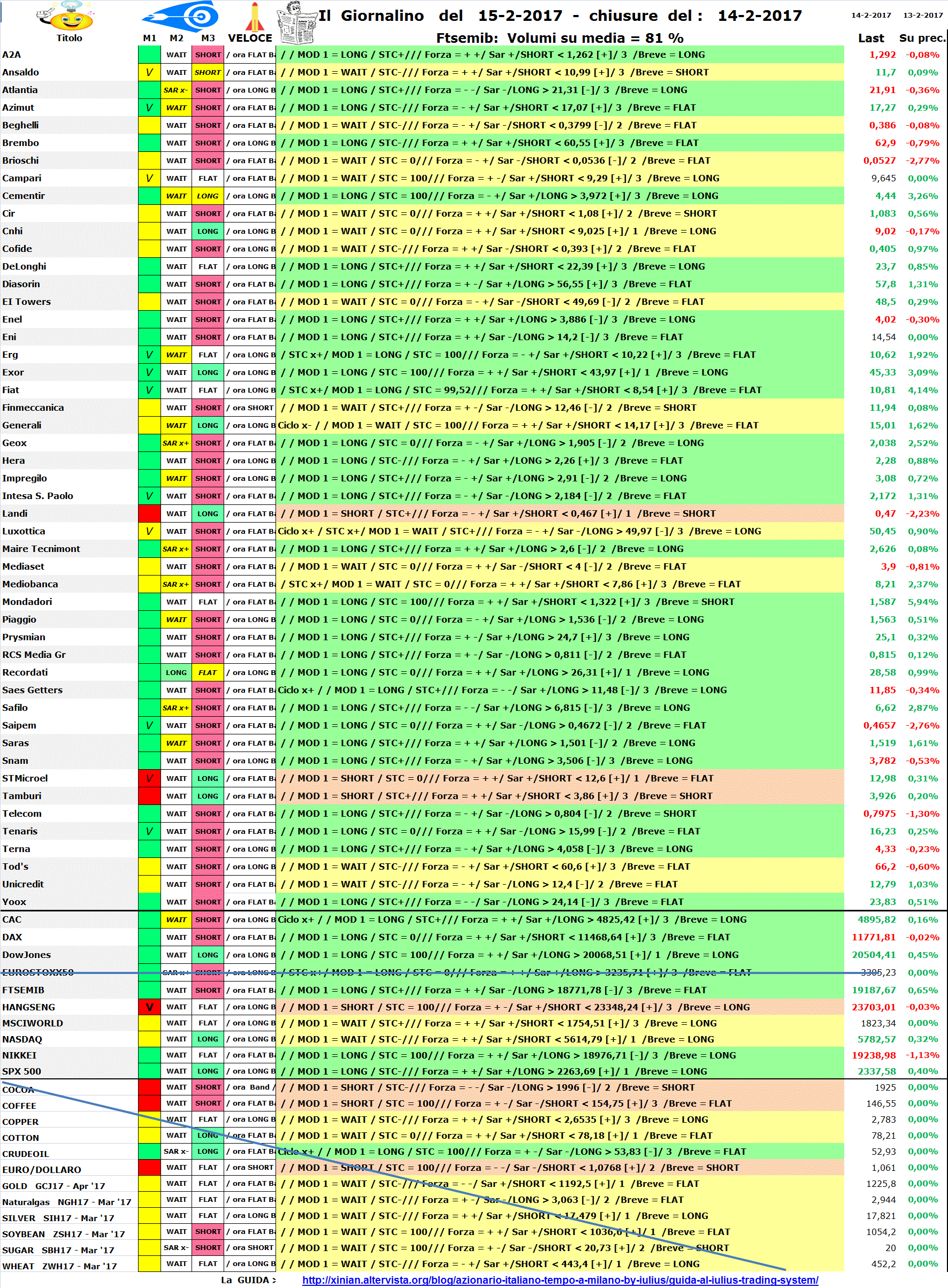The width and height of the screenshot is (948, 1288).
Task: Click Saipem last price 0,4657
Action: (x=880, y=725)
